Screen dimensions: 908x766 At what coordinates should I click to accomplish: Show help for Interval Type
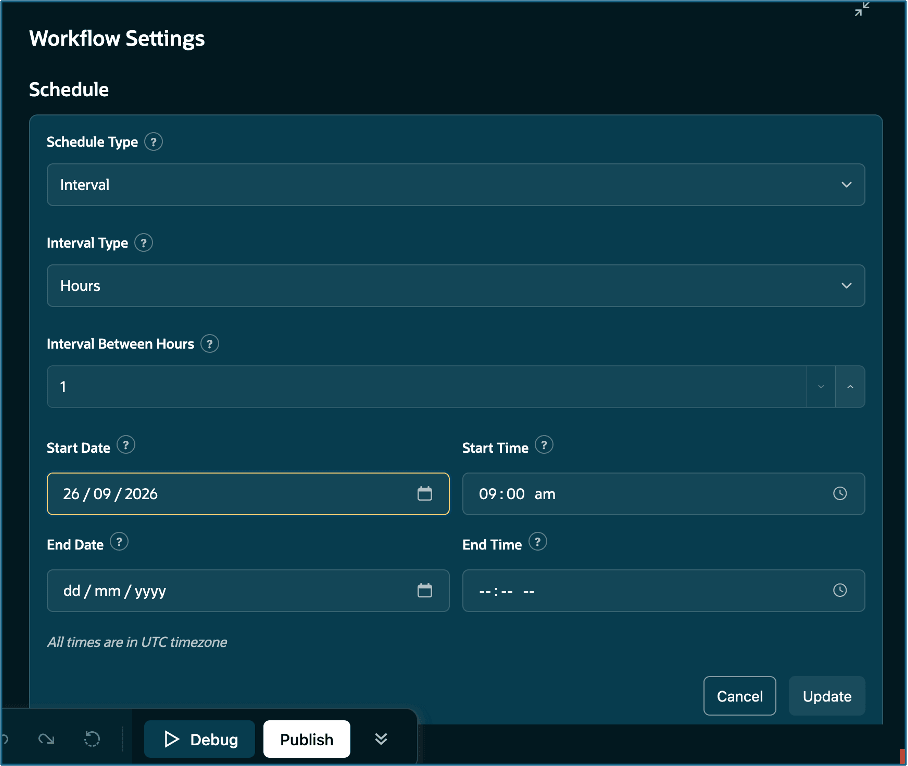(144, 243)
